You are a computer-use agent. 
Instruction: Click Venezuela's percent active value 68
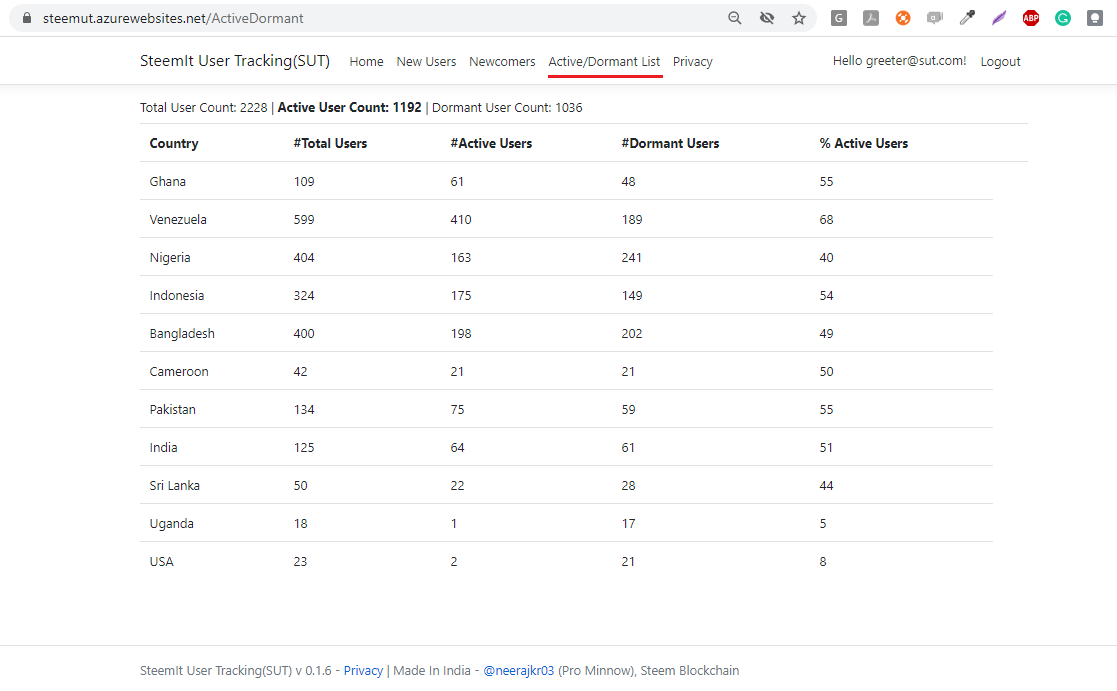(x=826, y=219)
